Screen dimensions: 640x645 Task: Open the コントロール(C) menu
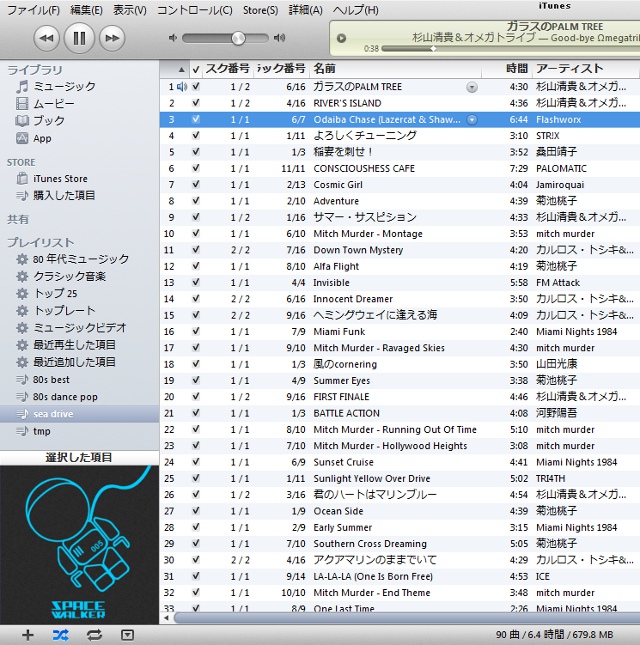click(x=195, y=10)
